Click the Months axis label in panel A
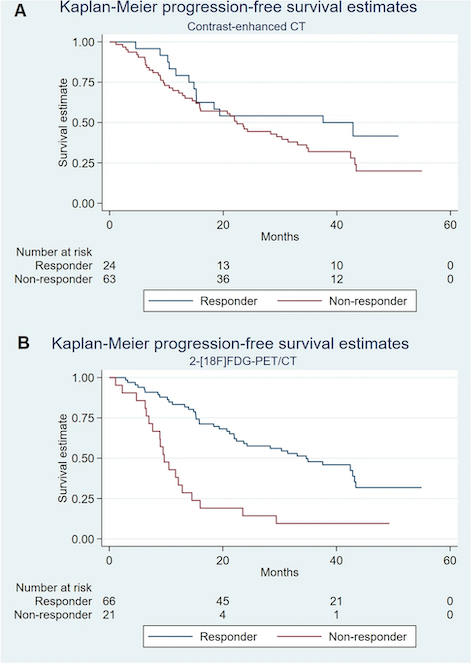Image resolution: width=471 pixels, height=664 pixels. [x=280, y=236]
